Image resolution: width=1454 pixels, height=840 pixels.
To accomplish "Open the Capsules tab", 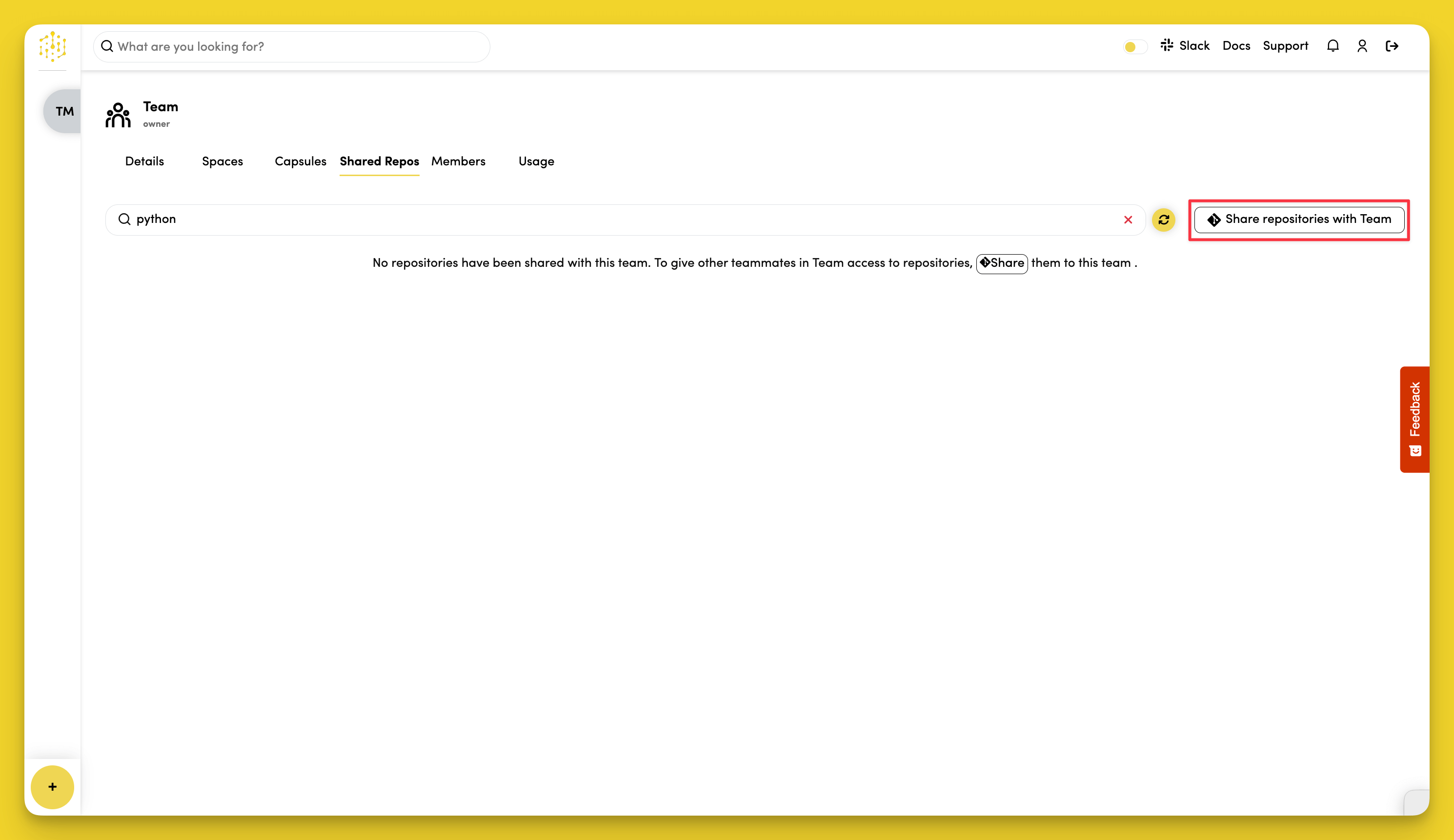I will tap(300, 161).
